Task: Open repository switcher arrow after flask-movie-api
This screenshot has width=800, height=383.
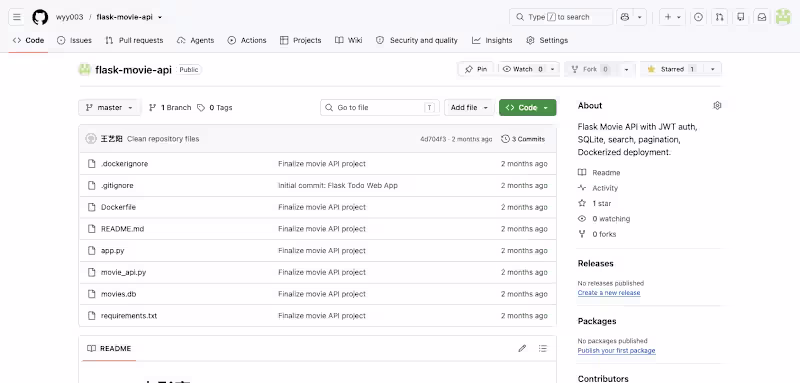Action: tap(160, 17)
